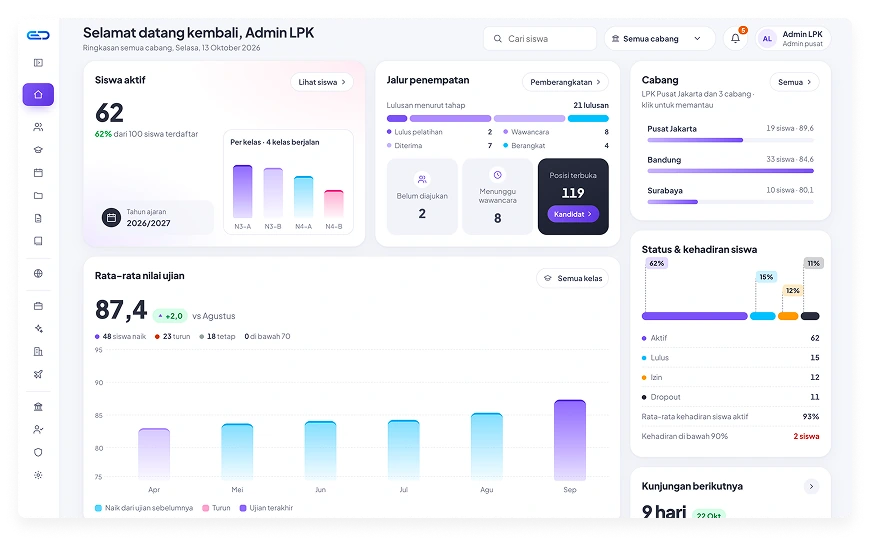Click Lihat siswa button
The height and width of the screenshot is (544, 870).
pyautogui.click(x=322, y=82)
